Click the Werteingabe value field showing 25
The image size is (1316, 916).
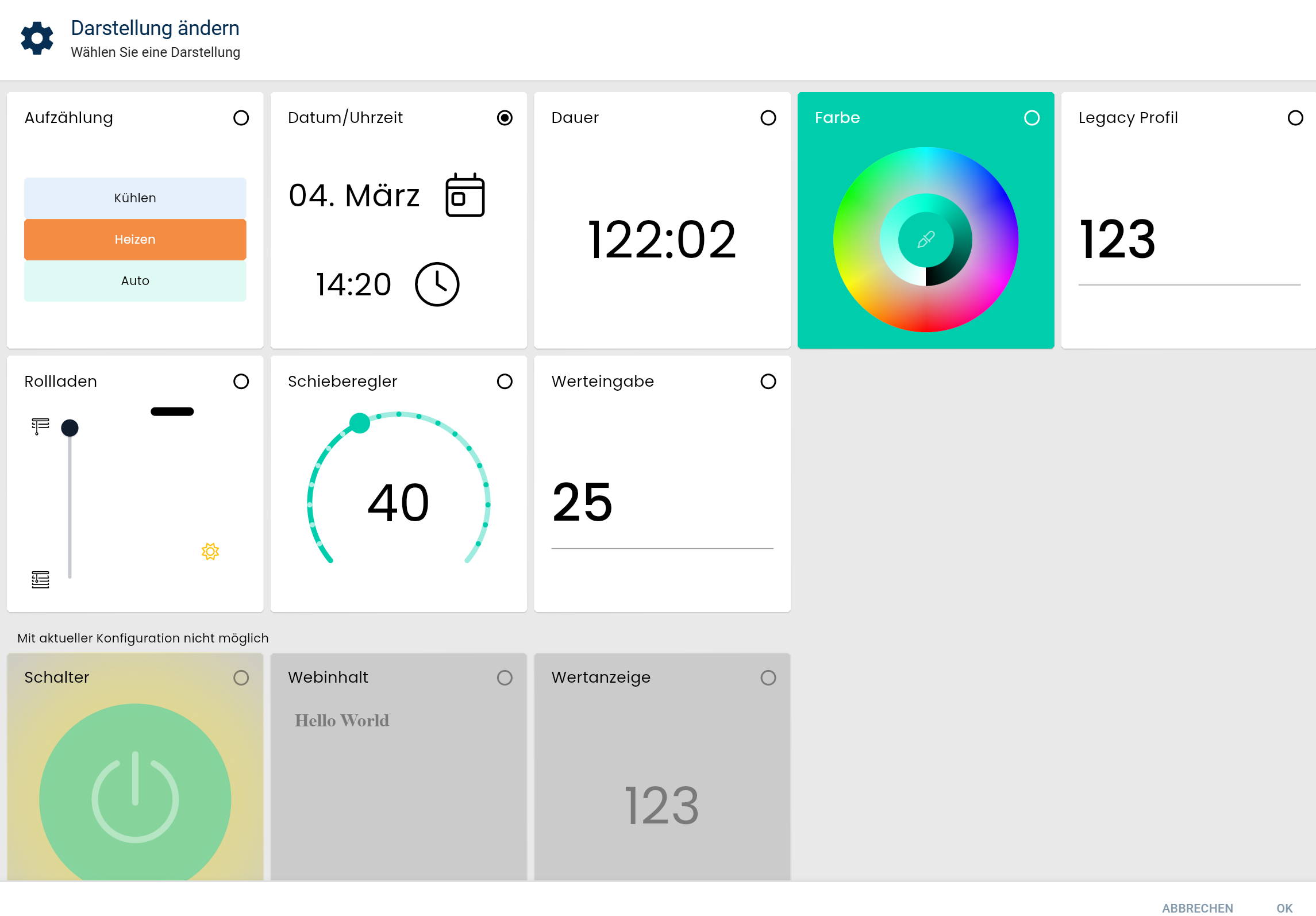point(661,503)
